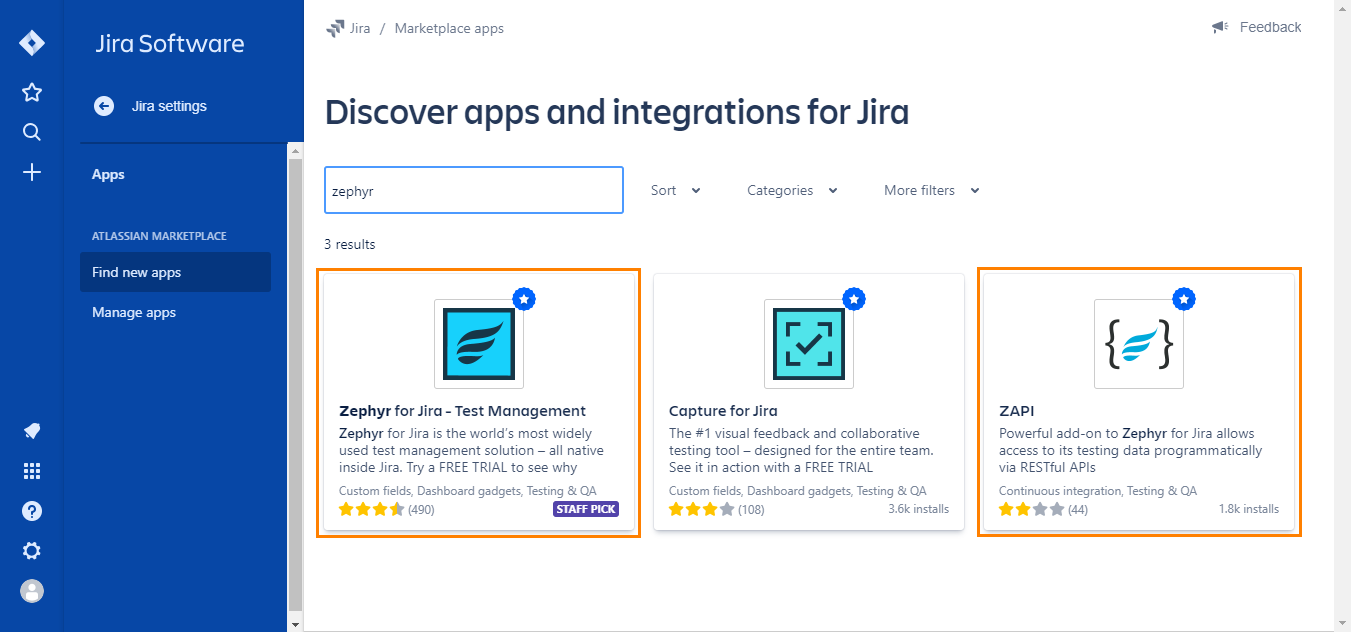Click the global search magnifier icon

tap(32, 132)
